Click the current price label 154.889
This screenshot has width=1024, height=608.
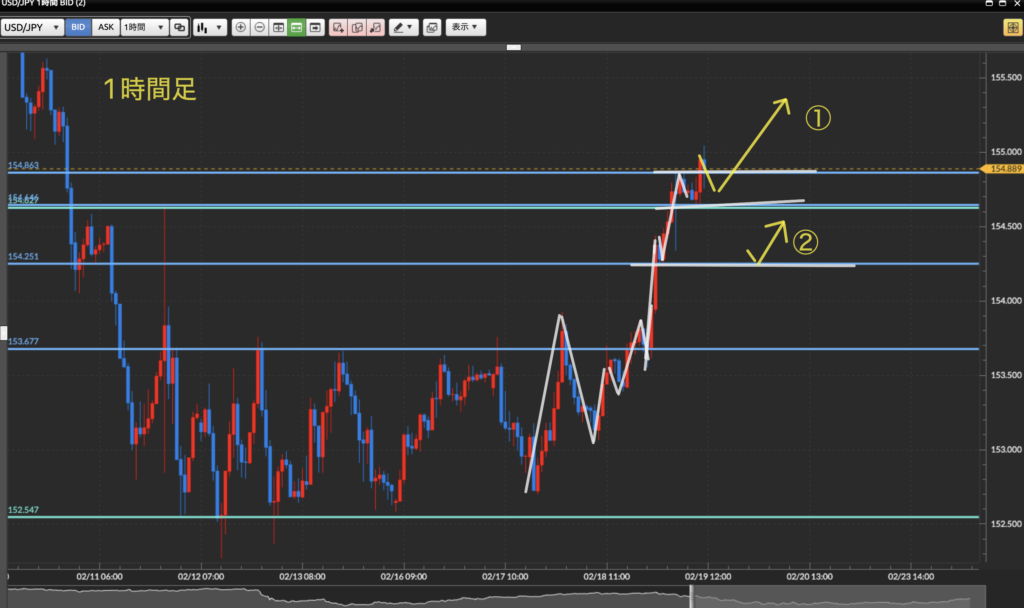(x=1003, y=170)
